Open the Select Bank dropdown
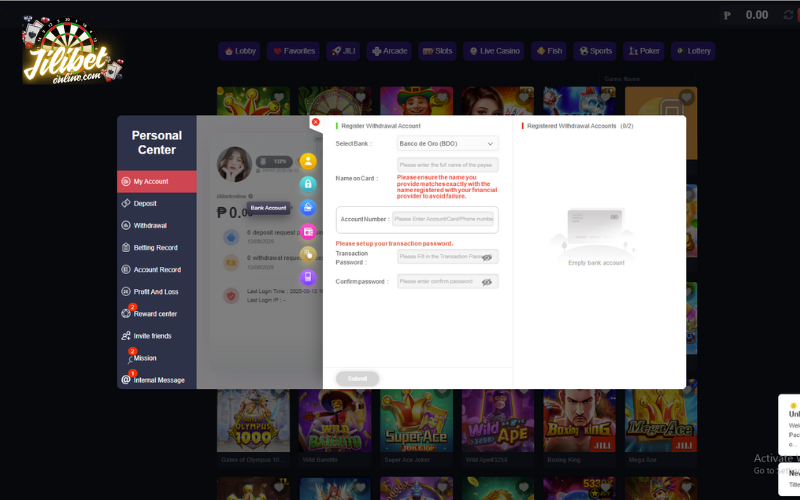Screen dimensions: 800x500 pyautogui.click(x=447, y=144)
